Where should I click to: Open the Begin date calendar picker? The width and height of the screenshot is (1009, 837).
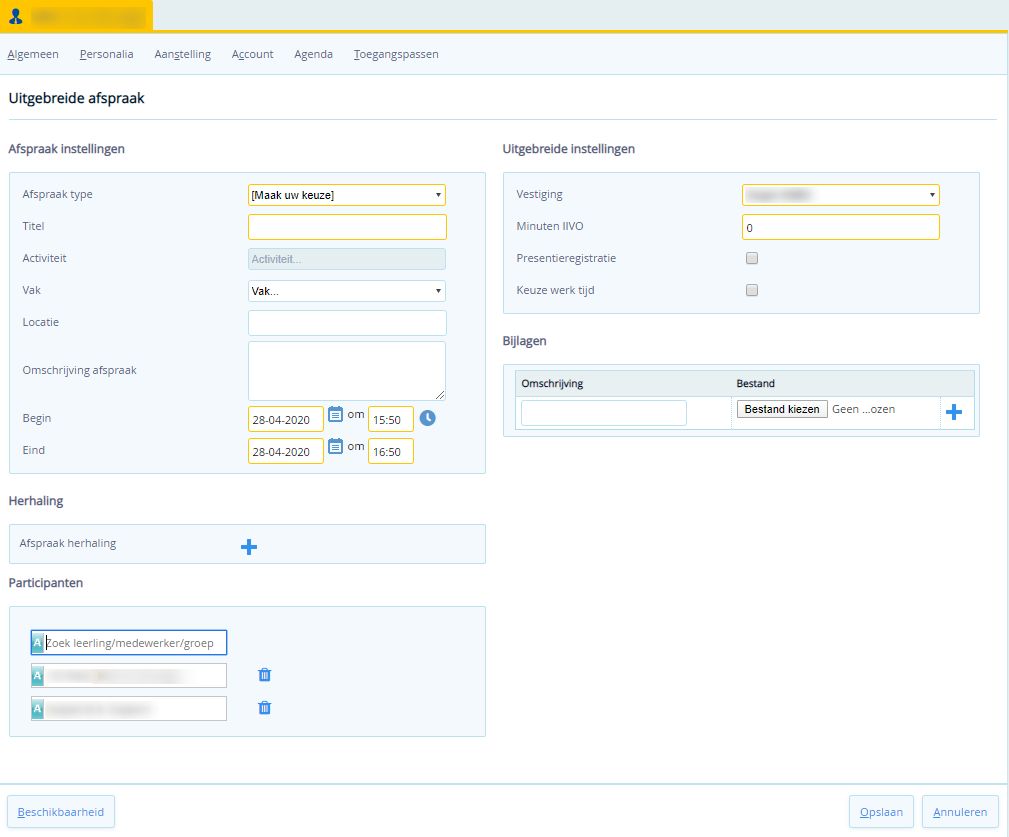335,414
